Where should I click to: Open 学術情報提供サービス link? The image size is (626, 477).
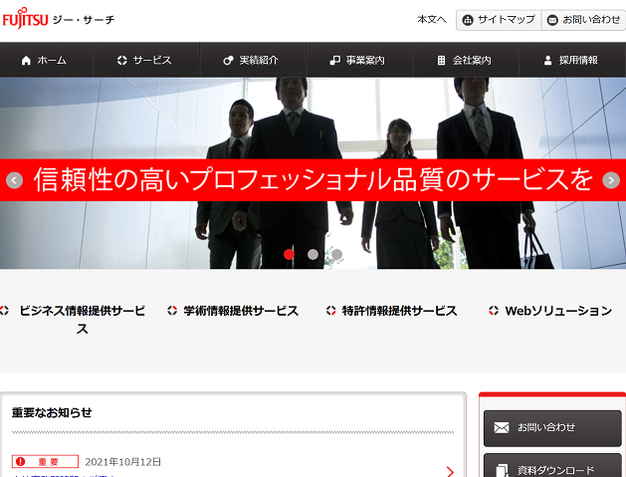[241, 311]
